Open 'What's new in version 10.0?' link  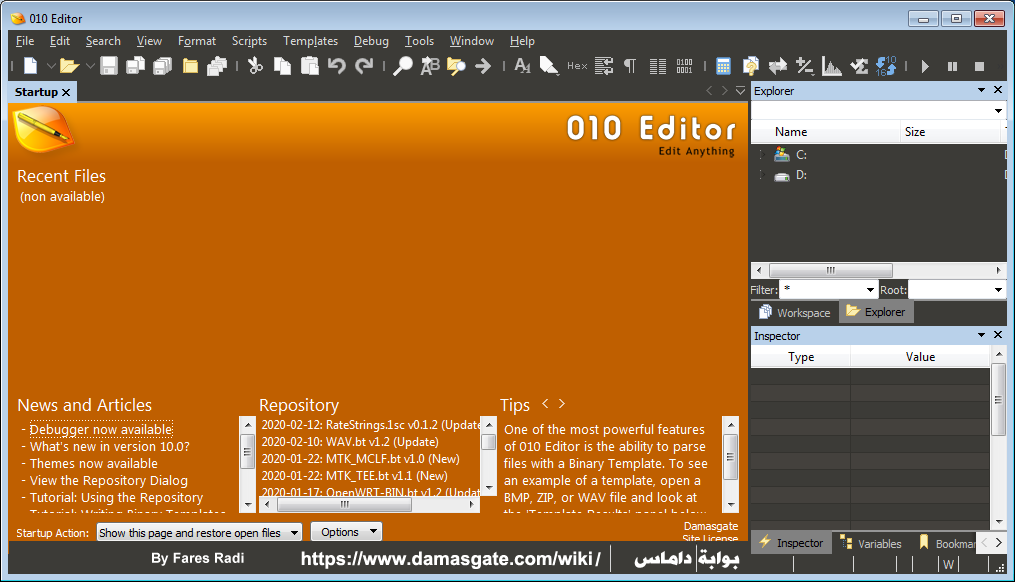109,447
